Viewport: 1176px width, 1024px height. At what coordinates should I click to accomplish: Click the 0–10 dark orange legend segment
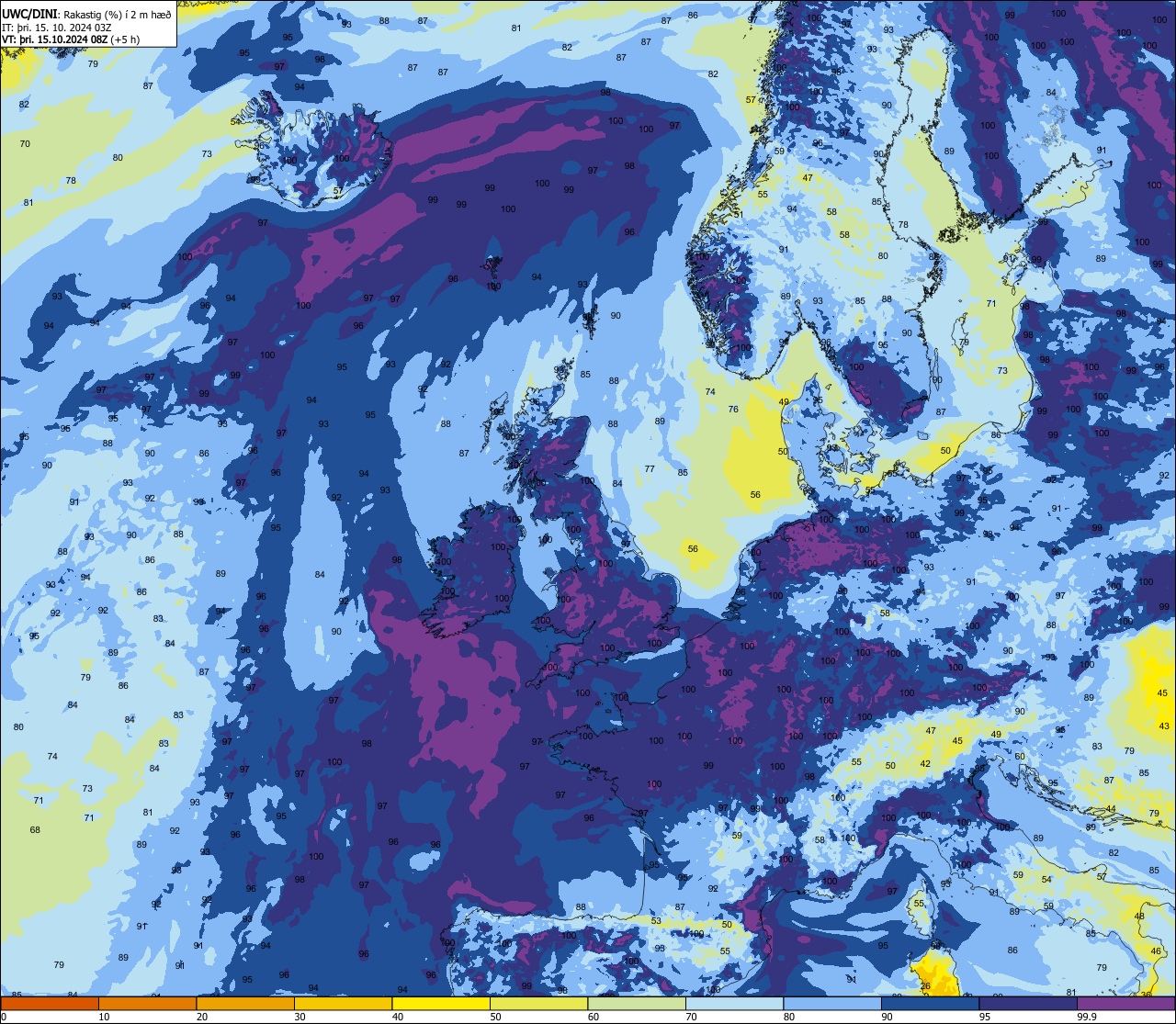[x=50, y=1004]
